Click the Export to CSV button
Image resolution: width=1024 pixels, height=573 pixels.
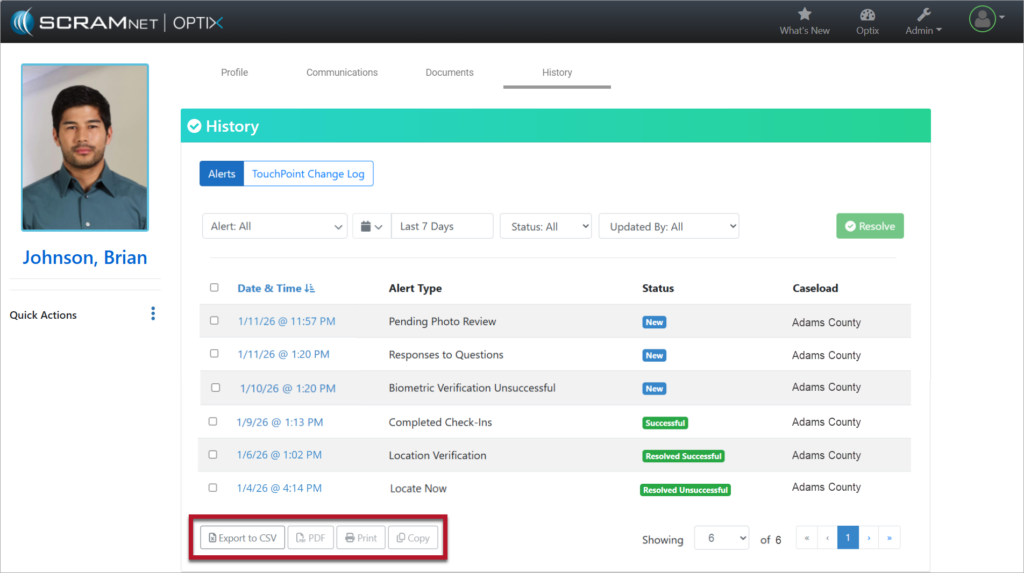click(x=242, y=538)
